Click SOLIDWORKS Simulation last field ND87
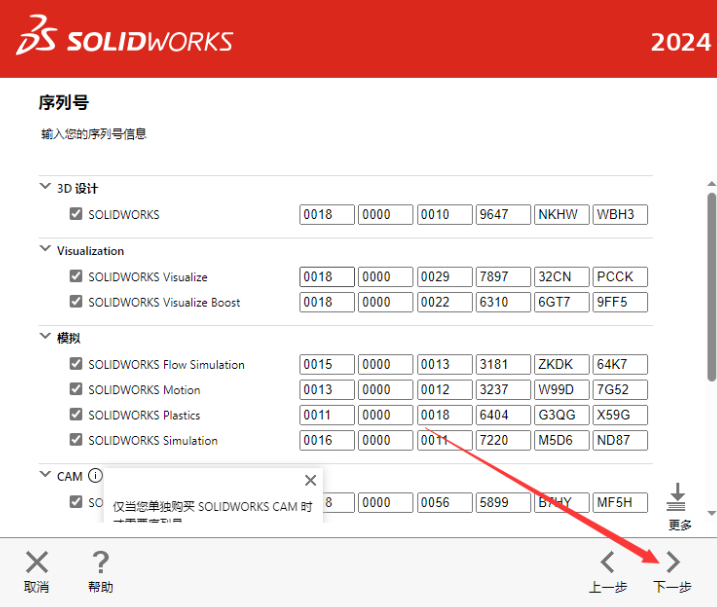Screen dimensions: 717x607 click(620, 440)
